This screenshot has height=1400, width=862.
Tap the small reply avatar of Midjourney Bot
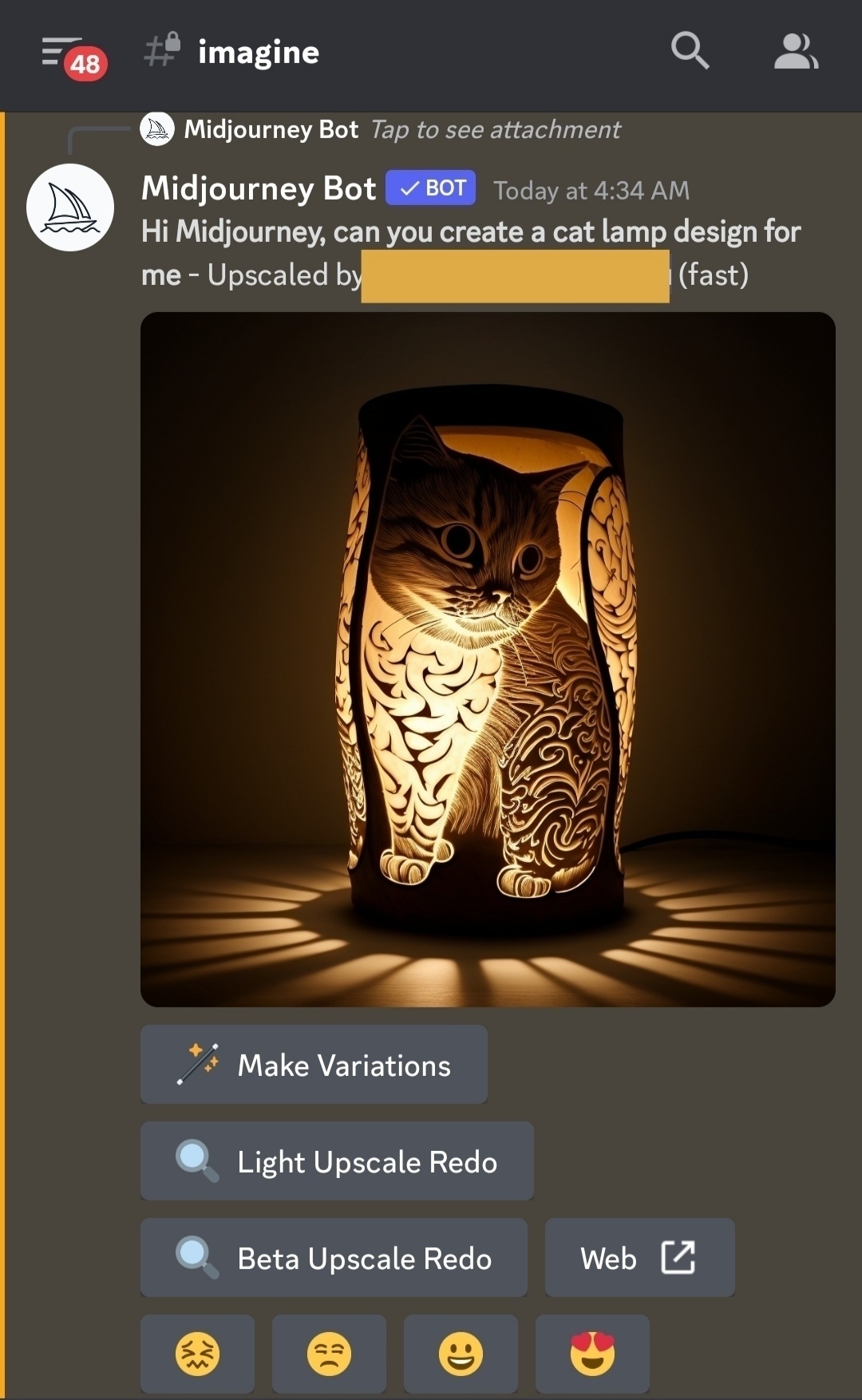tap(157, 129)
